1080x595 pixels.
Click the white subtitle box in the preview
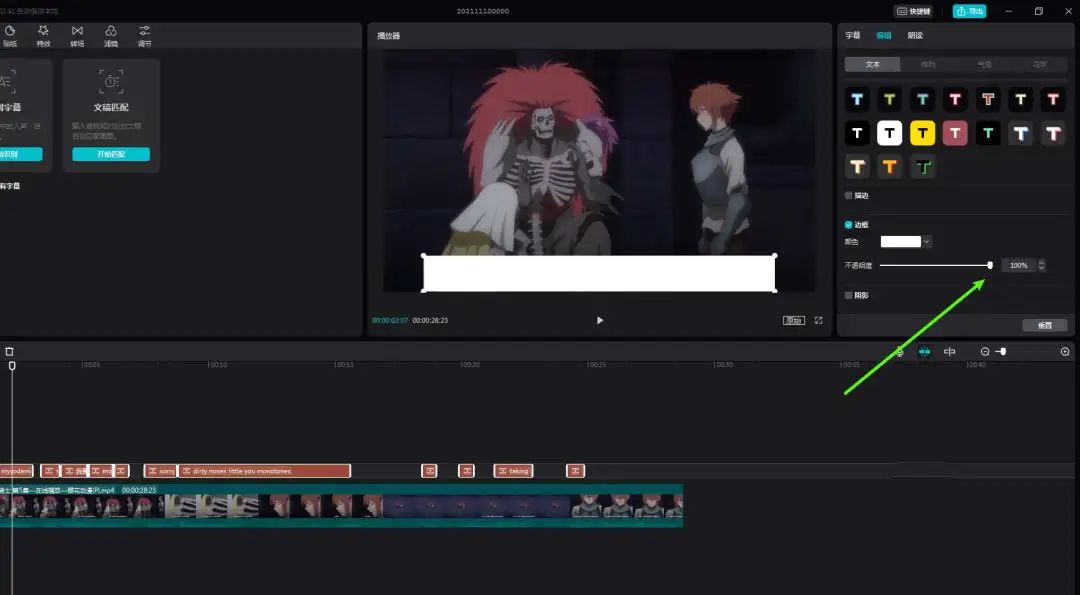(x=599, y=273)
